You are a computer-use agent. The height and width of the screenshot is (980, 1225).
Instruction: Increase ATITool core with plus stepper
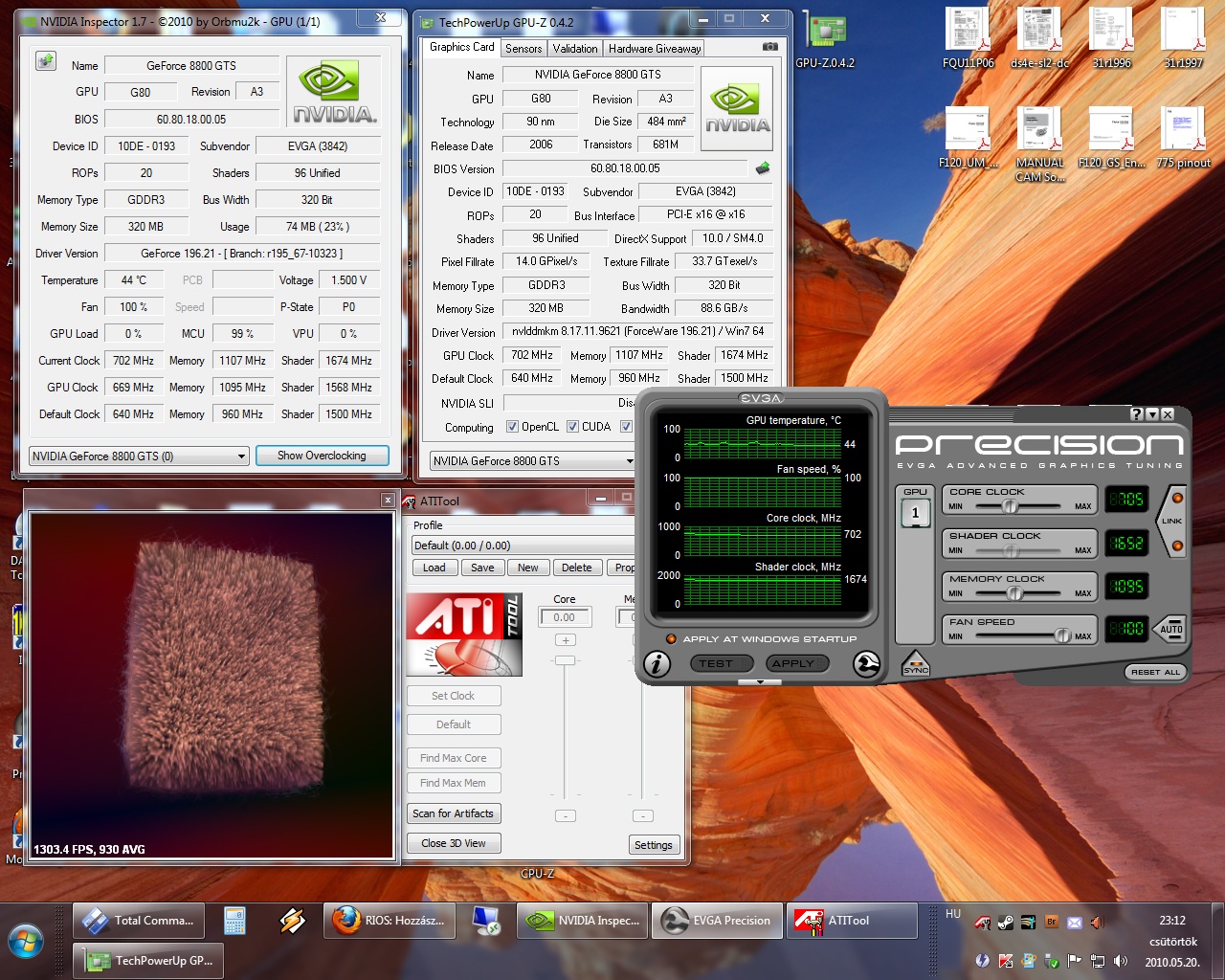pos(566,640)
